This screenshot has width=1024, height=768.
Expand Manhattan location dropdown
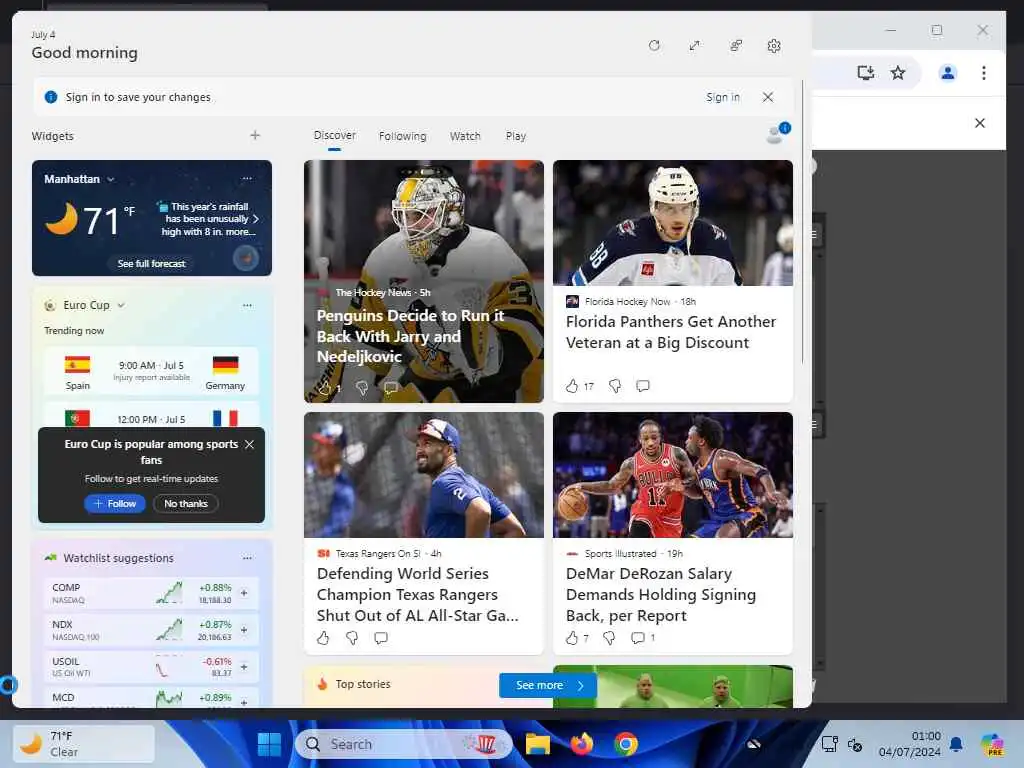tap(110, 179)
